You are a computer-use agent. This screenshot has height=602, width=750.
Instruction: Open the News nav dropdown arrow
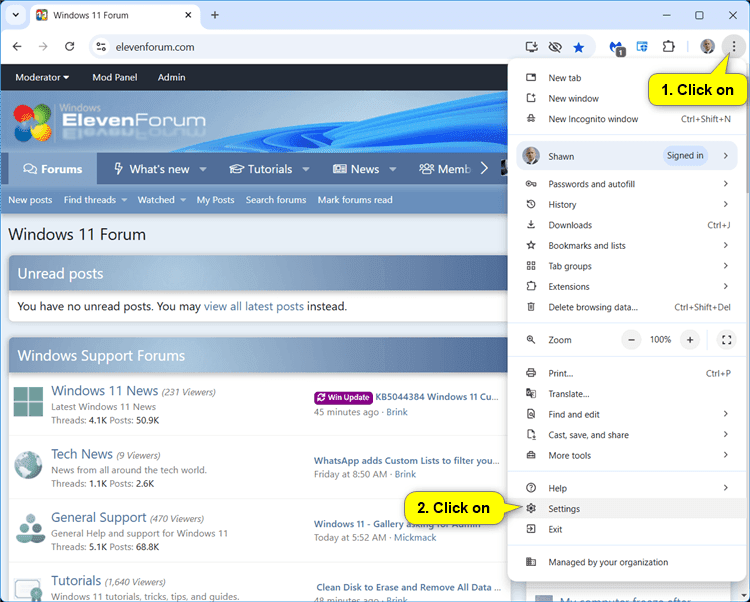click(x=393, y=169)
